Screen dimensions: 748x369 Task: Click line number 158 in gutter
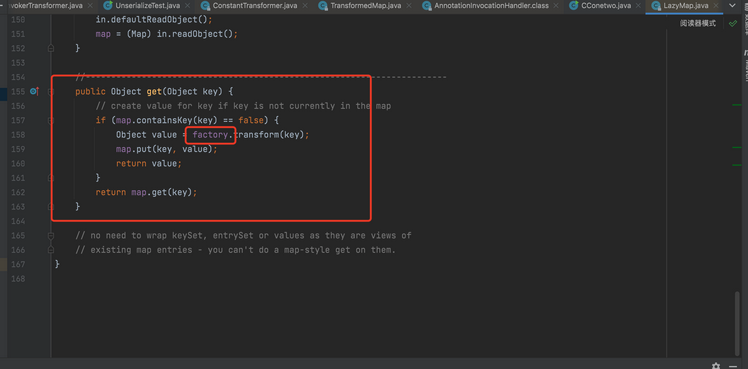point(18,134)
